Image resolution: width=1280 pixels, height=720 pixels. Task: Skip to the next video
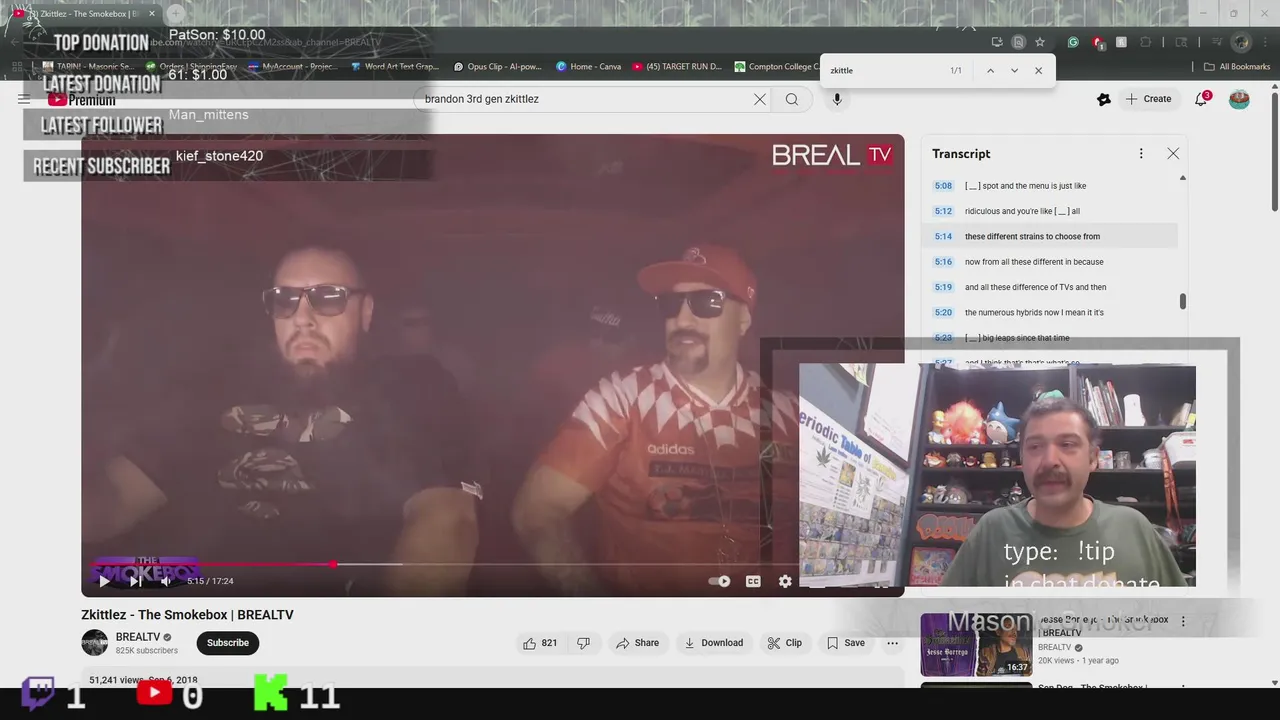click(x=136, y=581)
